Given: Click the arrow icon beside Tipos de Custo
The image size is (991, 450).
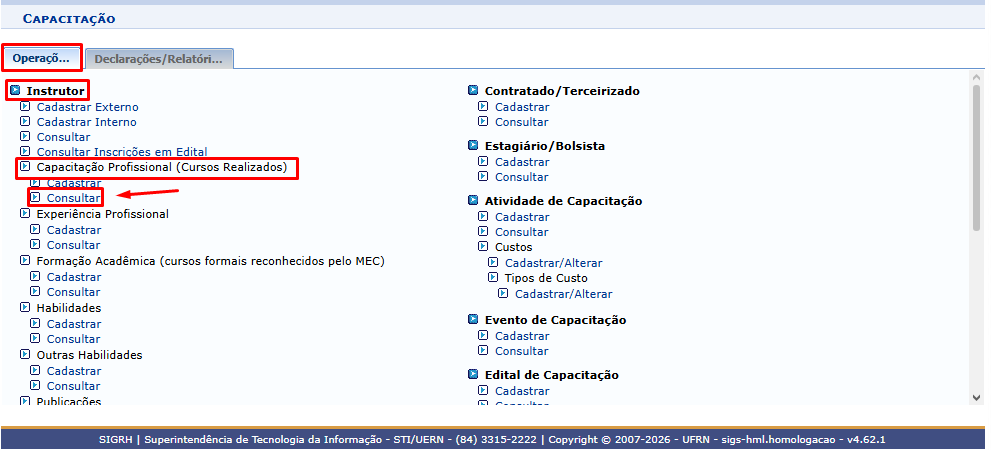Looking at the screenshot, I should tap(493, 277).
